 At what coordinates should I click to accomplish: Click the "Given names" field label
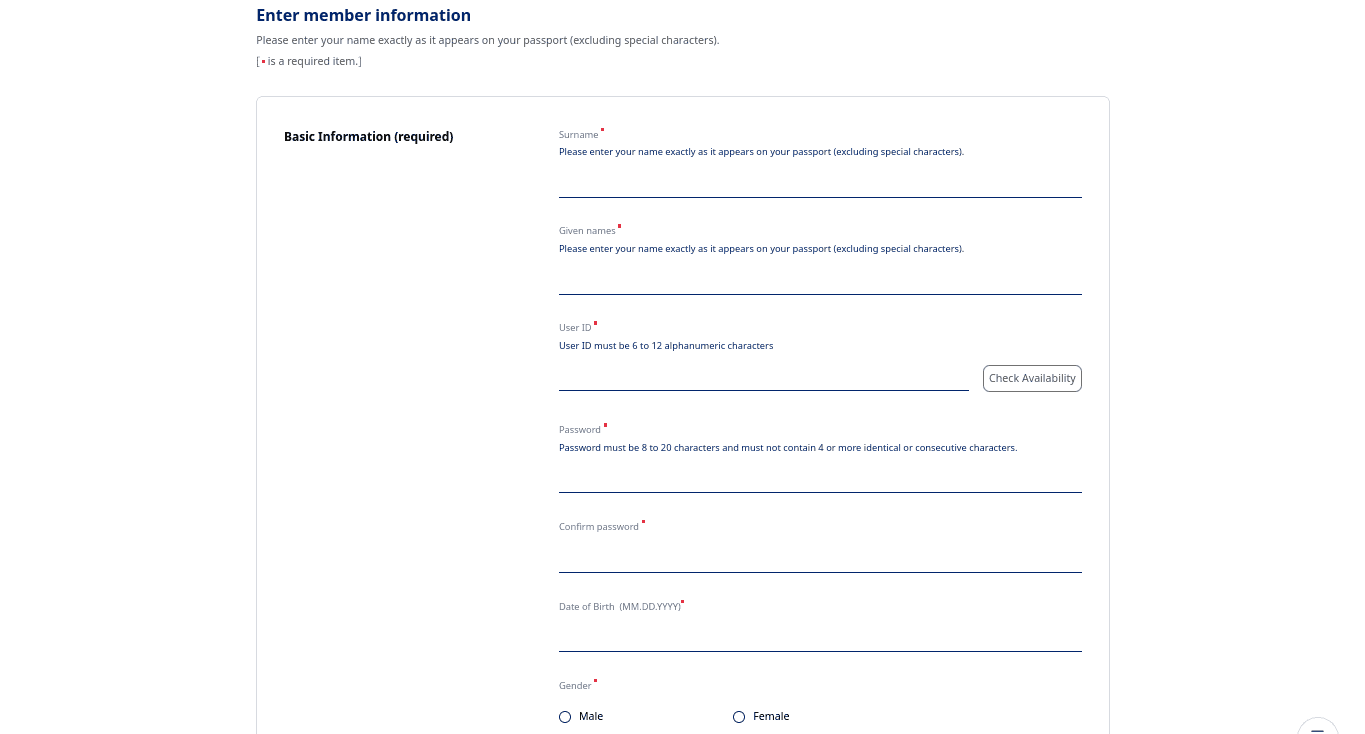(587, 231)
